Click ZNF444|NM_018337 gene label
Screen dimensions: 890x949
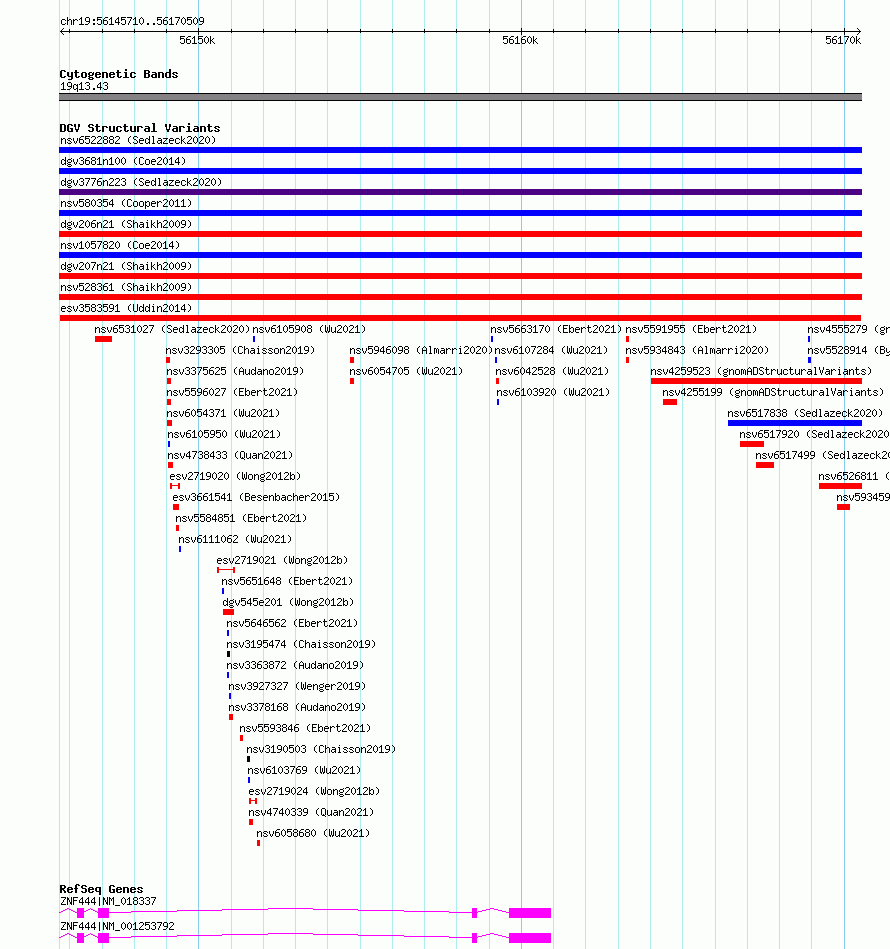coord(108,901)
